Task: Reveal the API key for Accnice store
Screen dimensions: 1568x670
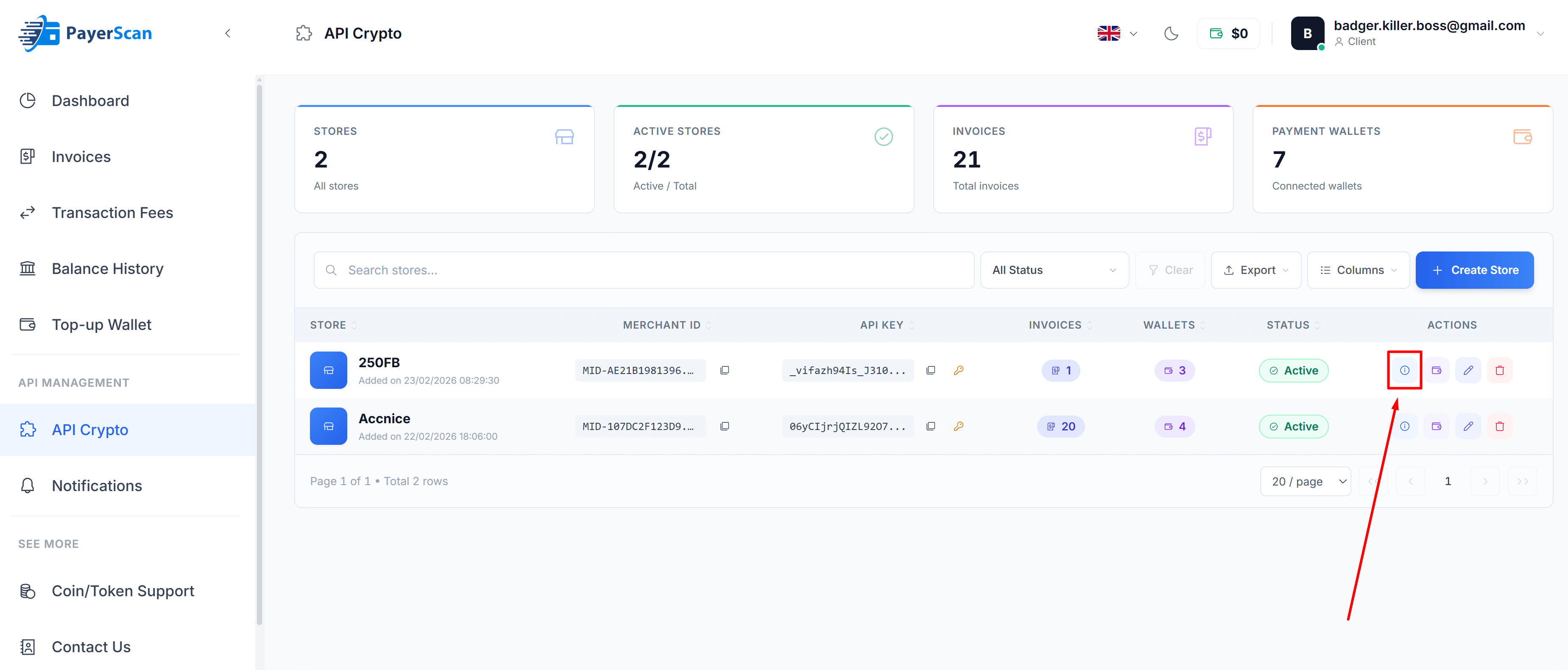Action: (959, 426)
